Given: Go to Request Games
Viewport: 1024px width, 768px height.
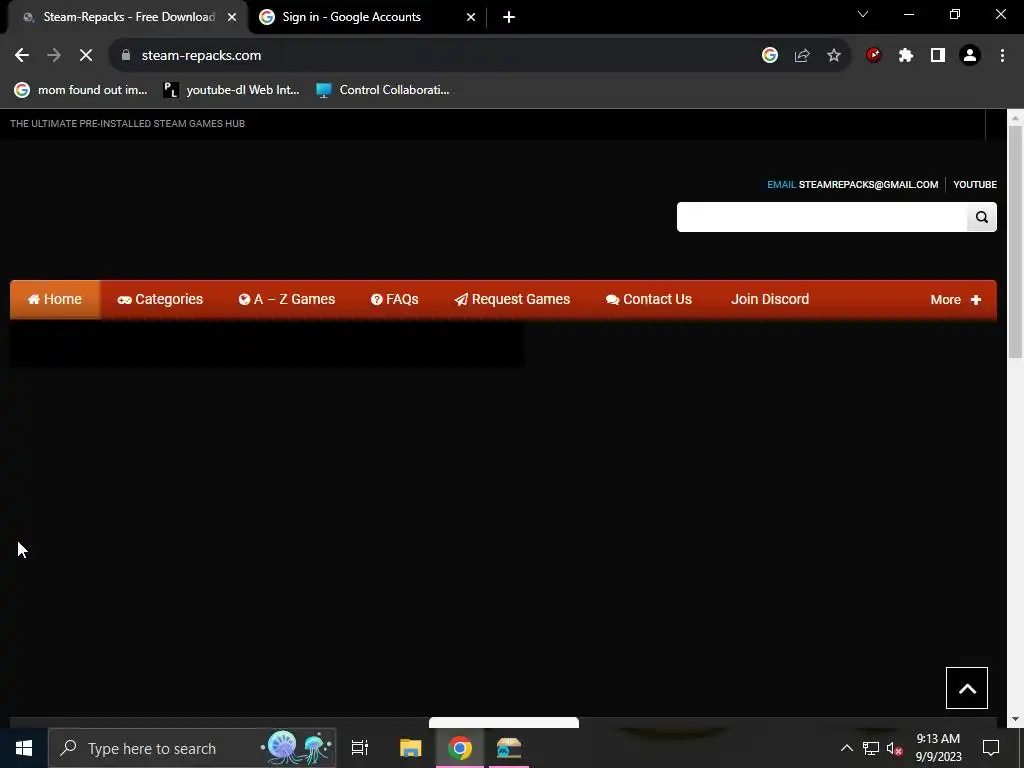Looking at the screenshot, I should pyautogui.click(x=512, y=300).
